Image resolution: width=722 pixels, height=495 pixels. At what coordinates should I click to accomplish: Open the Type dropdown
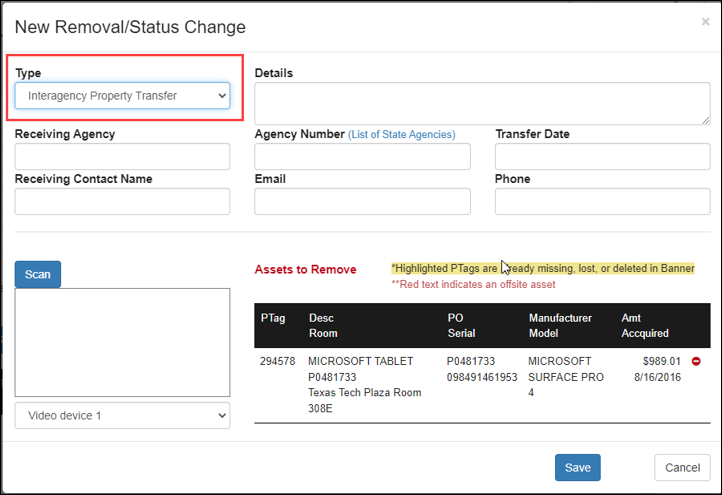point(122,96)
